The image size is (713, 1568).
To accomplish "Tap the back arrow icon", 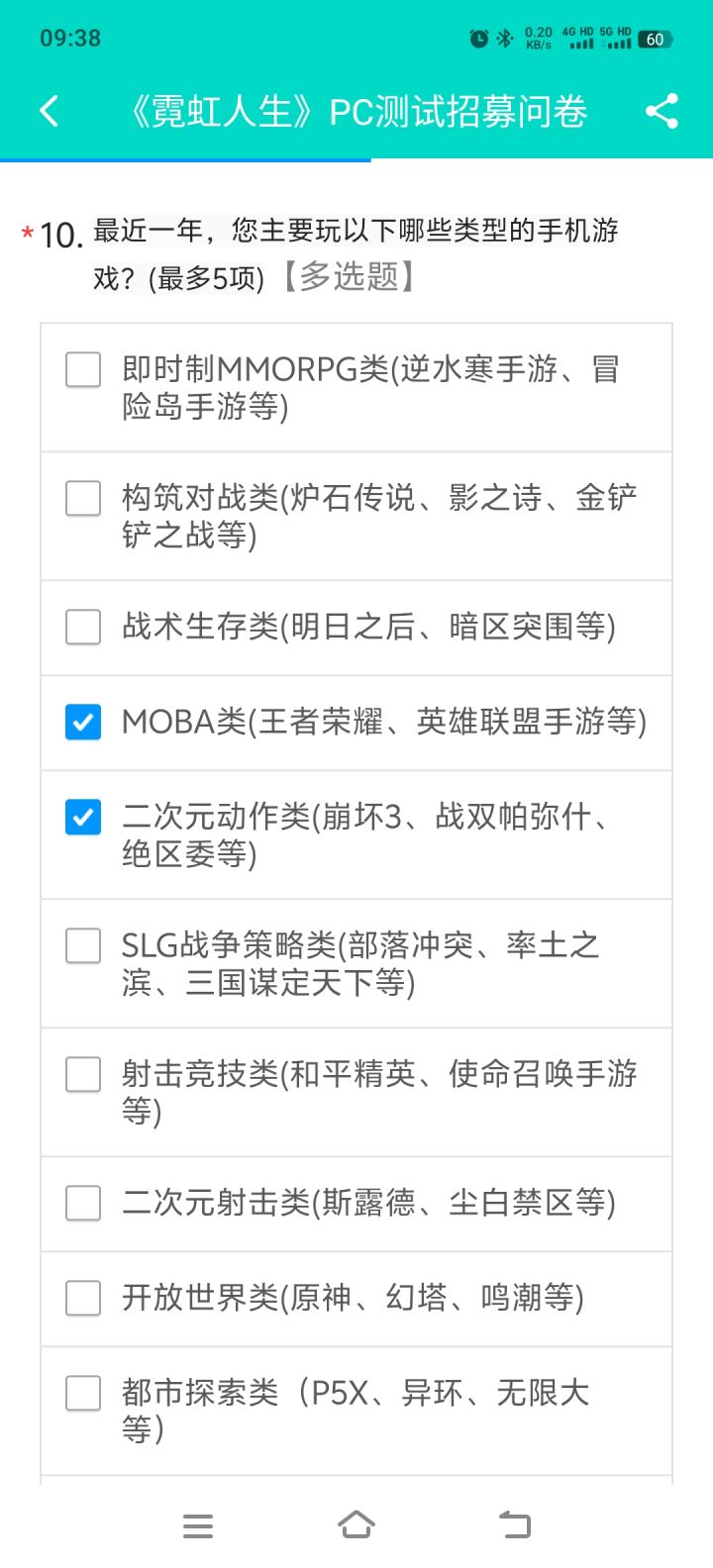I will pyautogui.click(x=50, y=111).
